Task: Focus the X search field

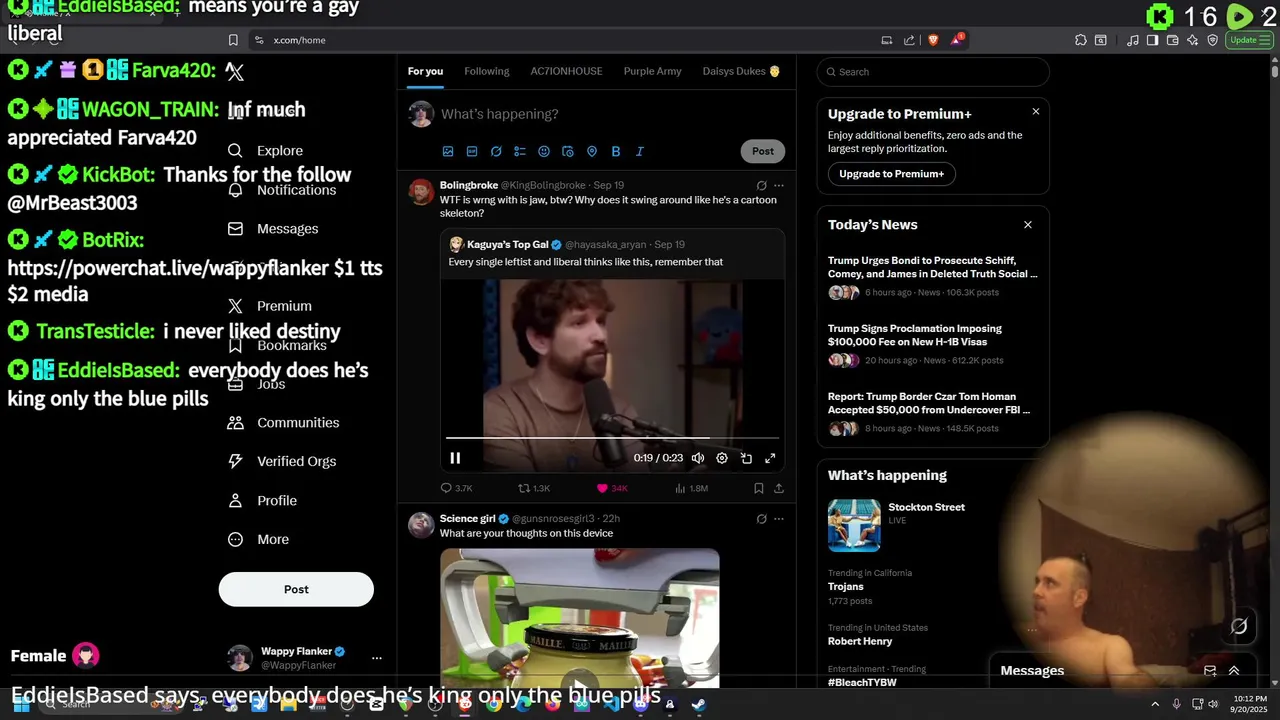Action: pyautogui.click(x=933, y=72)
